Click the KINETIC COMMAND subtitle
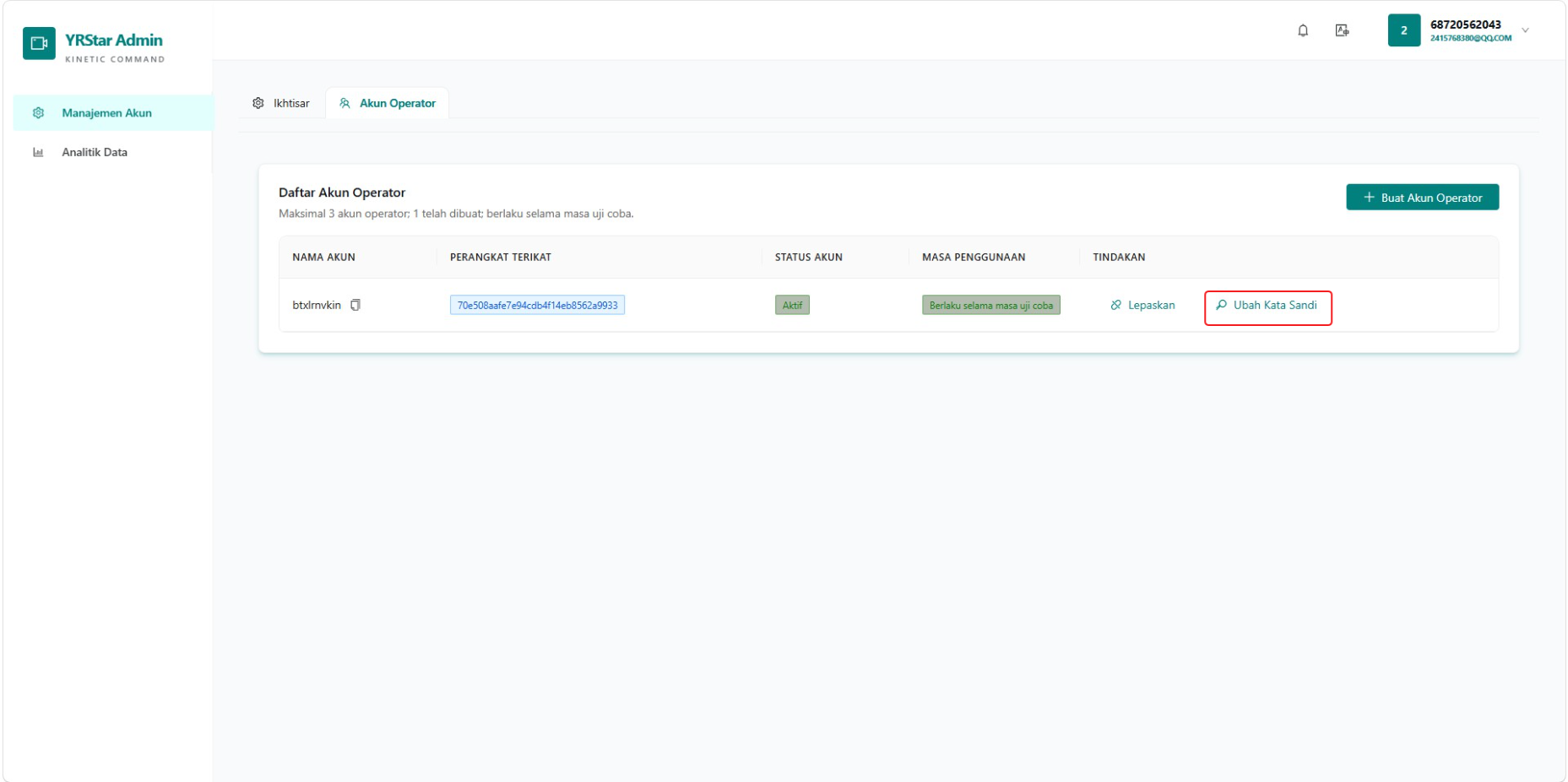This screenshot has width=1568, height=782. [115, 59]
